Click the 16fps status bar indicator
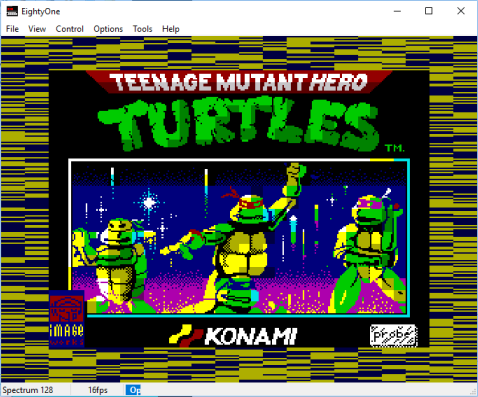 pos(98,390)
